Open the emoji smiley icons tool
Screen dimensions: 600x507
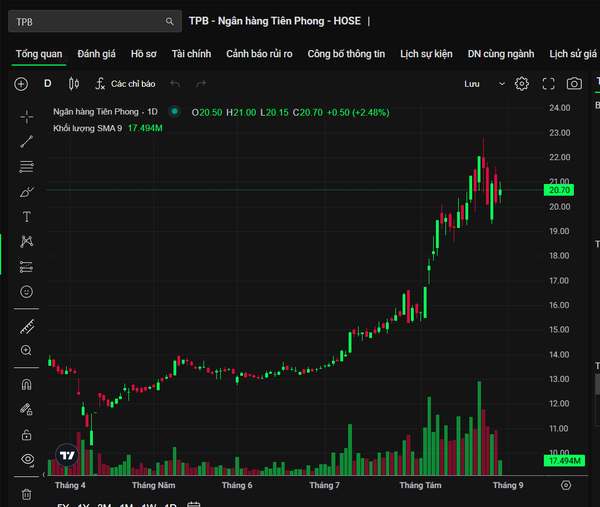(26, 292)
